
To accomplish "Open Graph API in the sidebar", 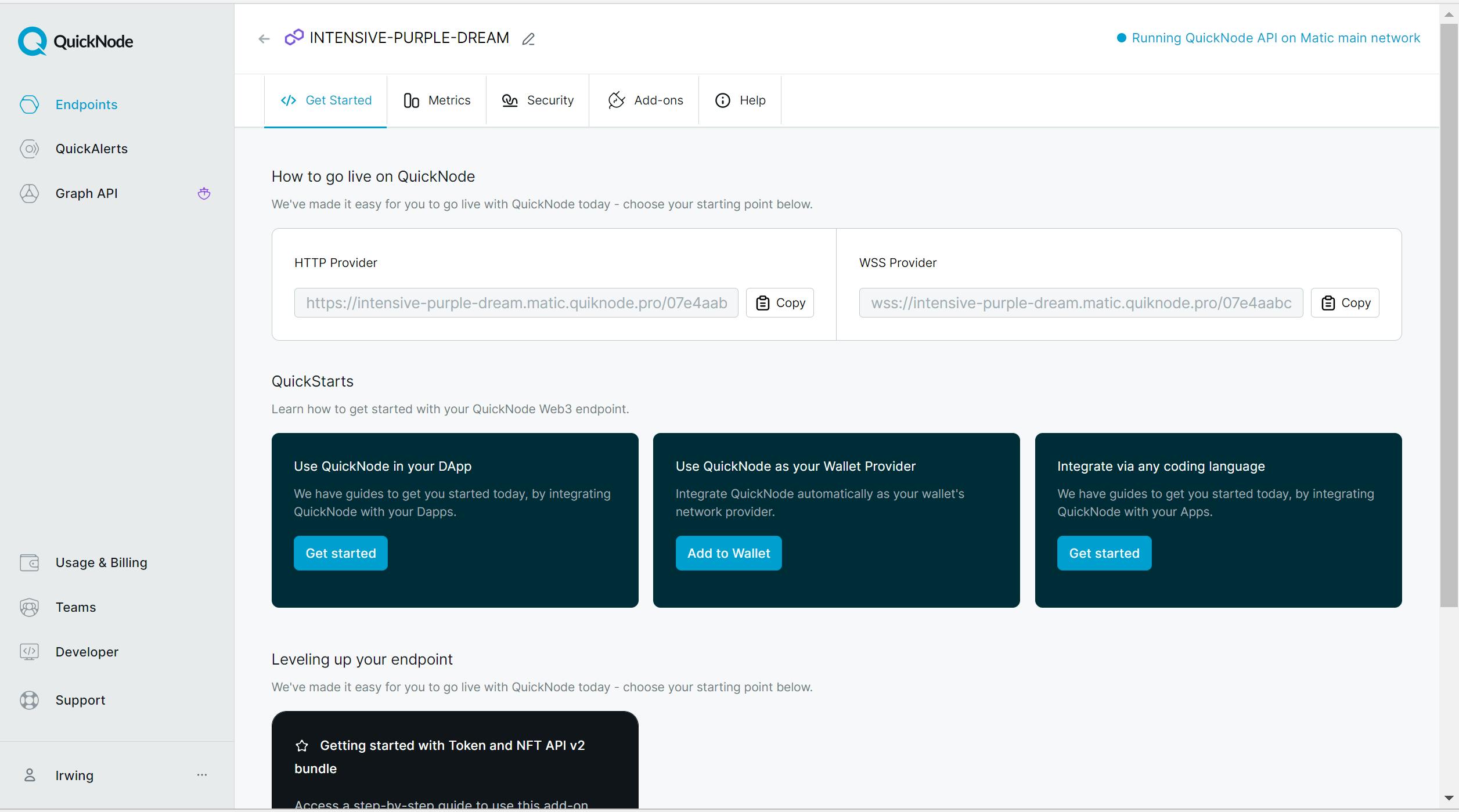I will (87, 193).
